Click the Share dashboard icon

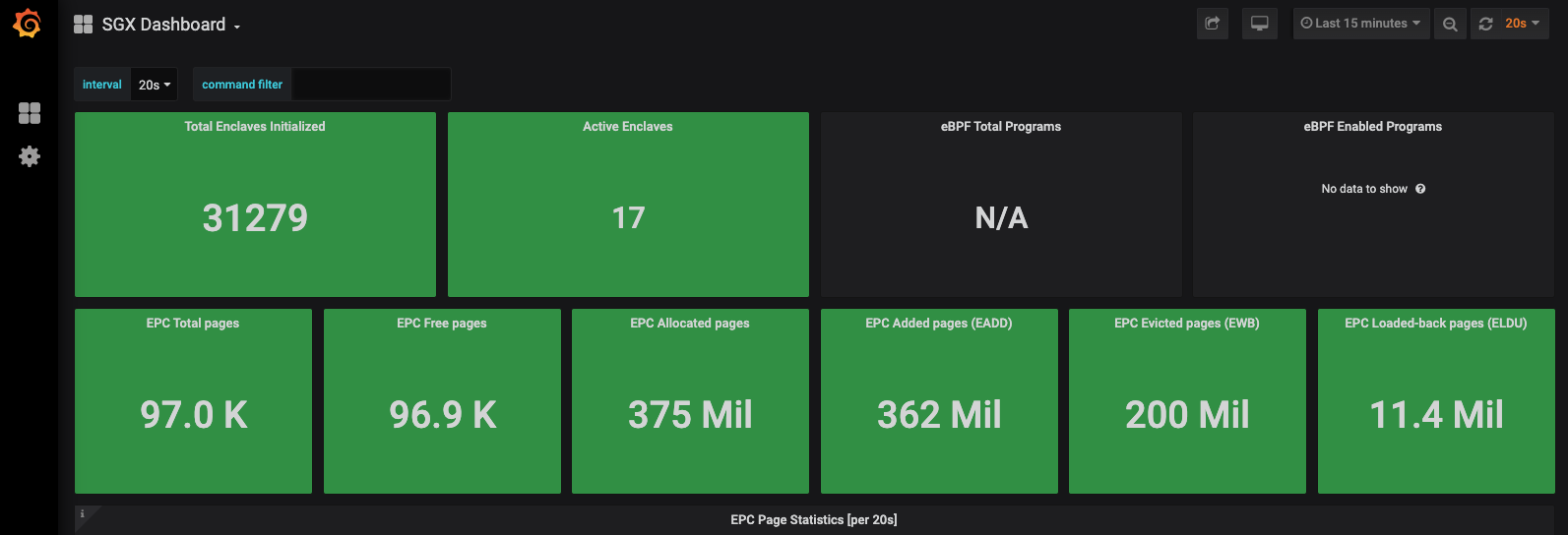1213,24
